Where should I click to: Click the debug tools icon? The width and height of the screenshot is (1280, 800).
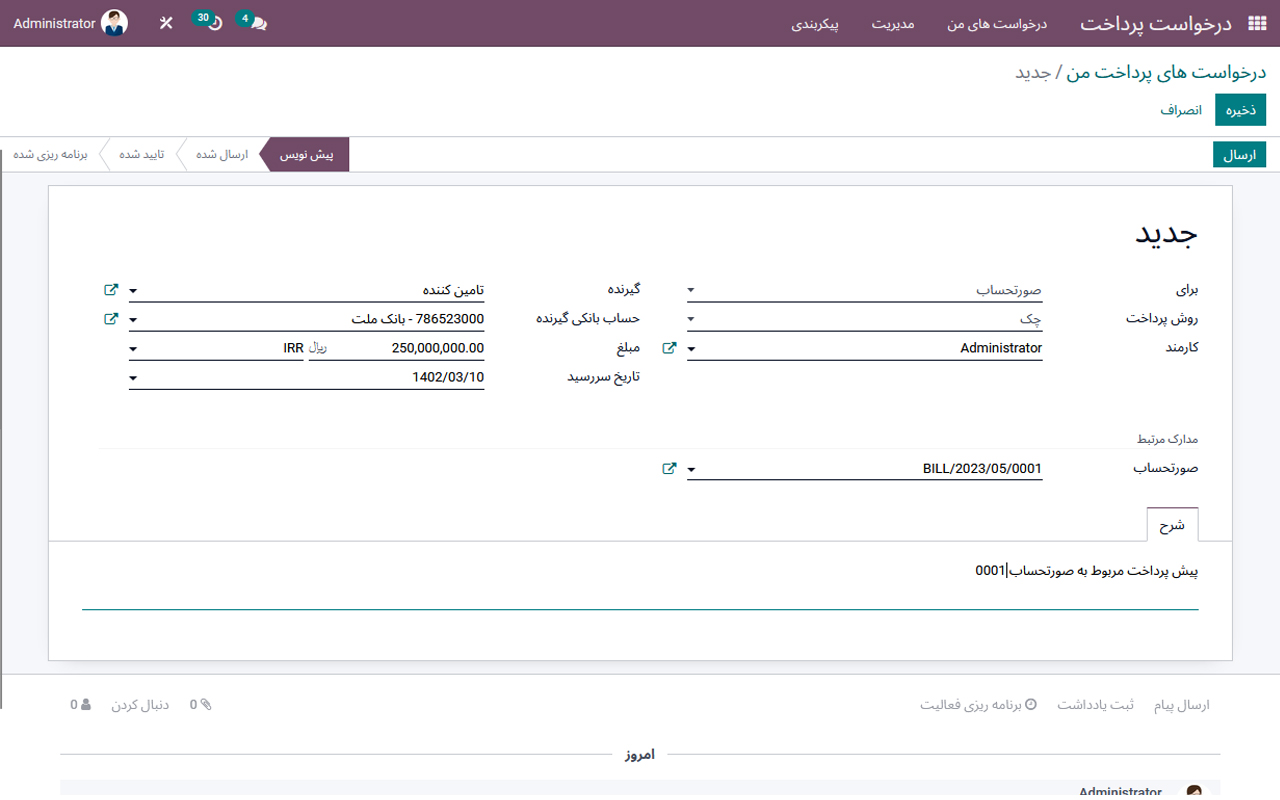tap(166, 23)
